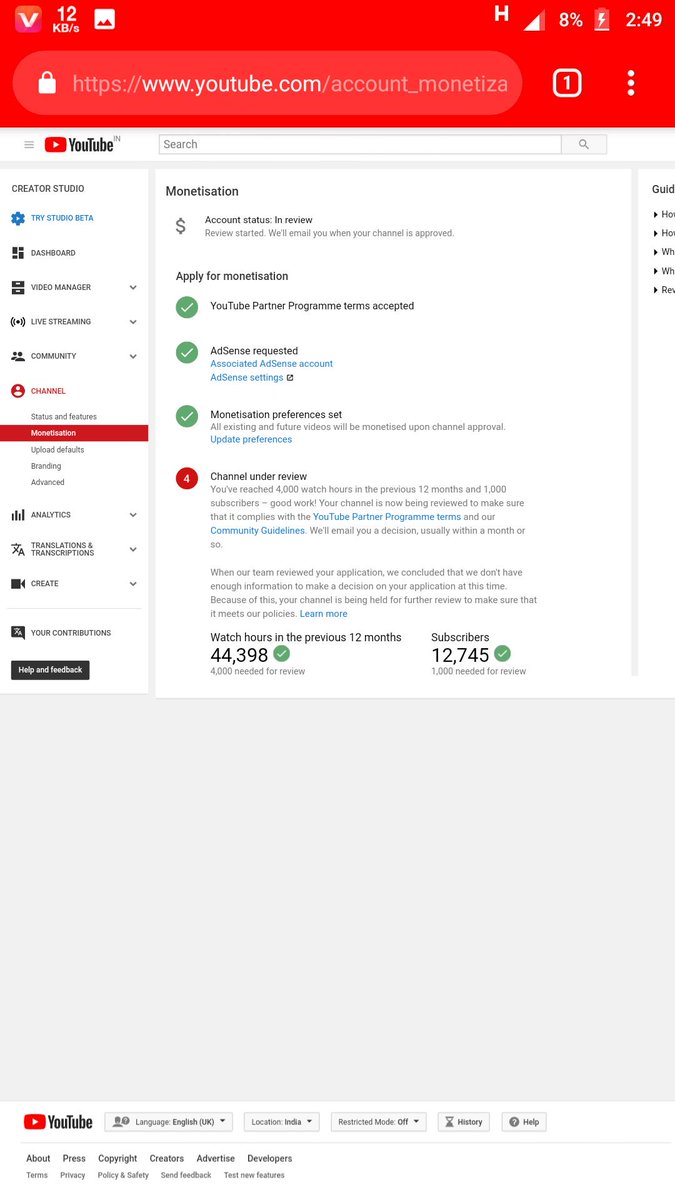Expand the Community section
Image resolution: width=675 pixels, height=1200 pixels.
pyautogui.click(x=133, y=356)
